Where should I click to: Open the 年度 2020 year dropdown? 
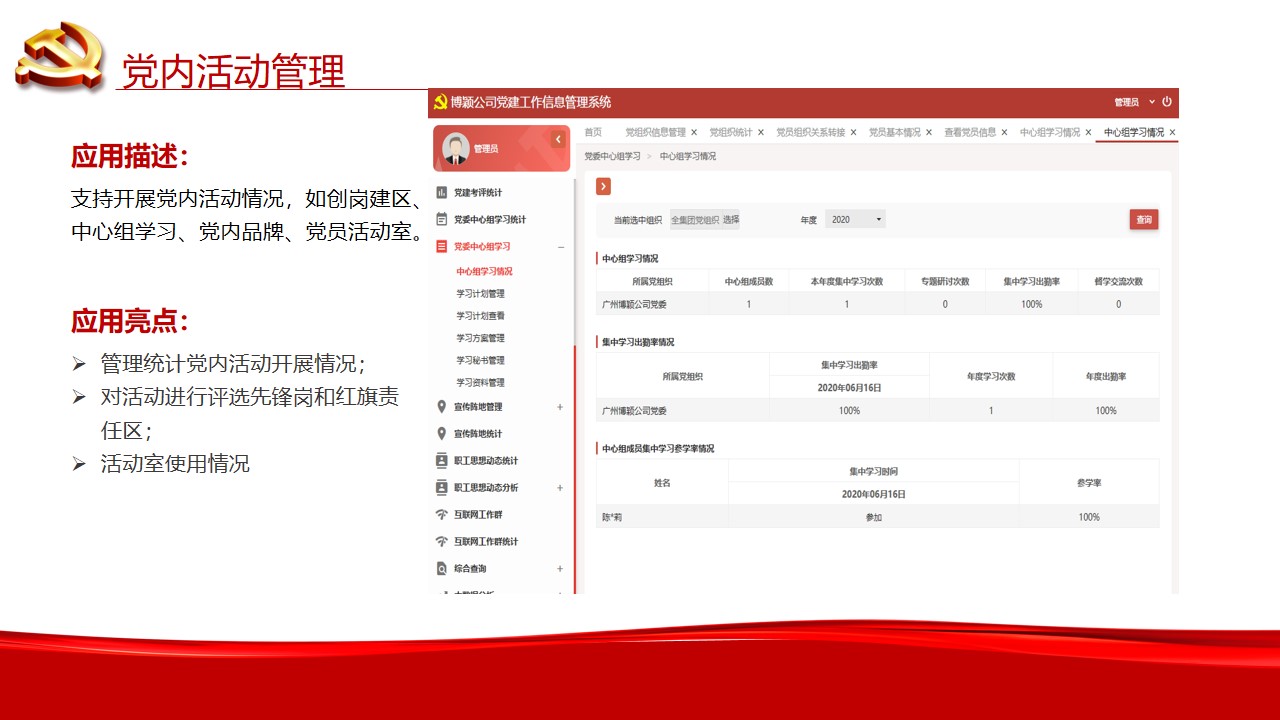pos(855,220)
